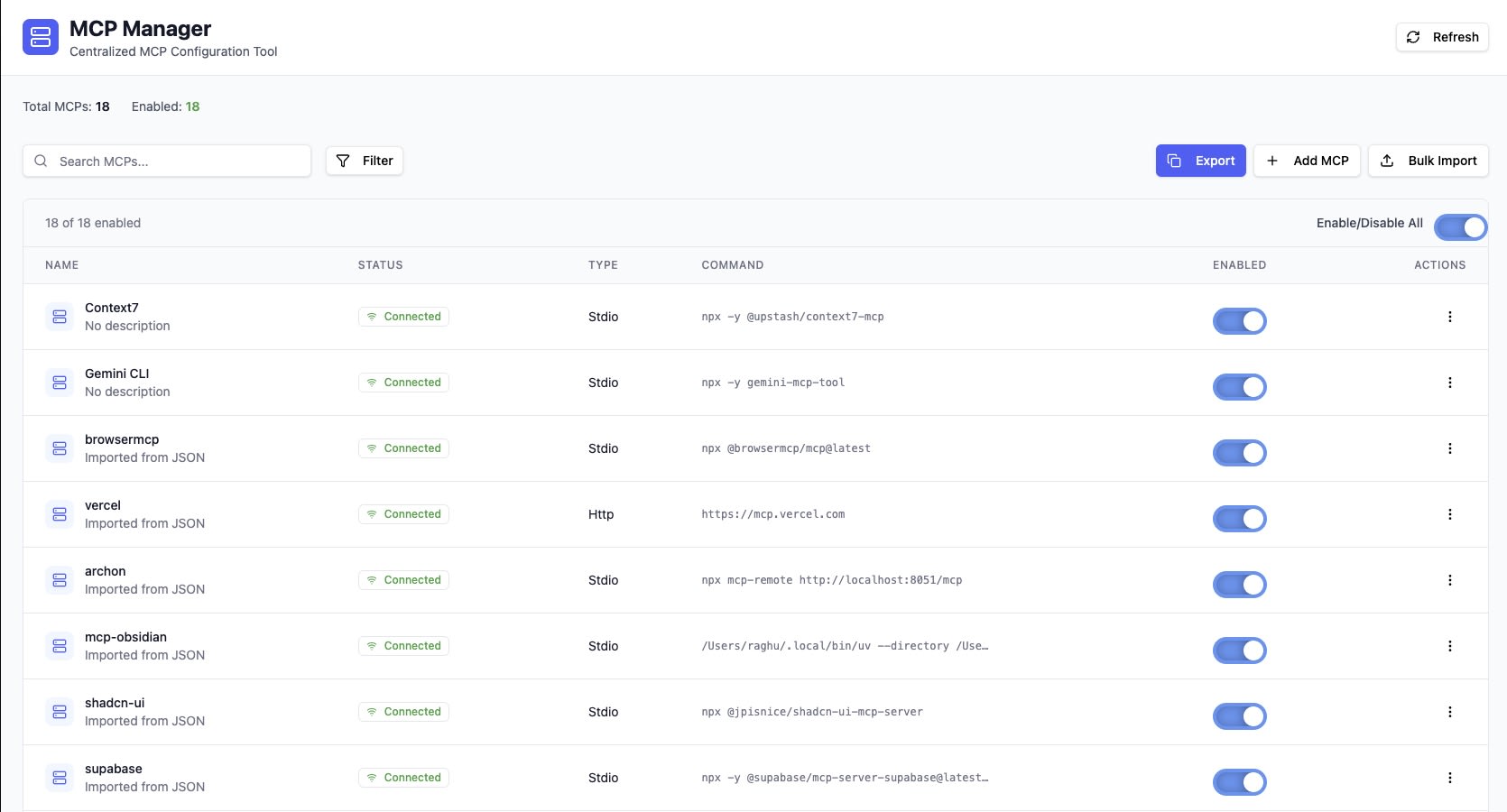Click the upload icon on Bulk Import
Image resolution: width=1507 pixels, height=812 pixels.
[x=1387, y=160]
